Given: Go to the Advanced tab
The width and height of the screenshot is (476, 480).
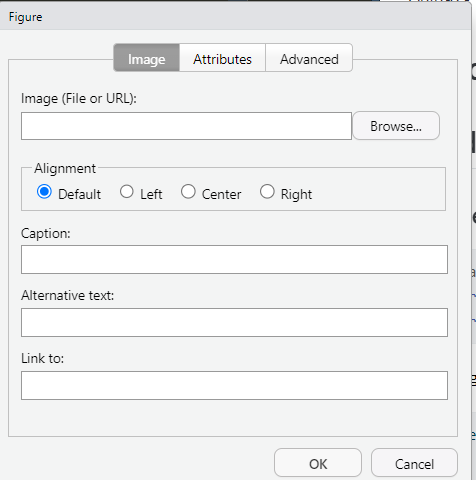Looking at the screenshot, I should point(309,58).
